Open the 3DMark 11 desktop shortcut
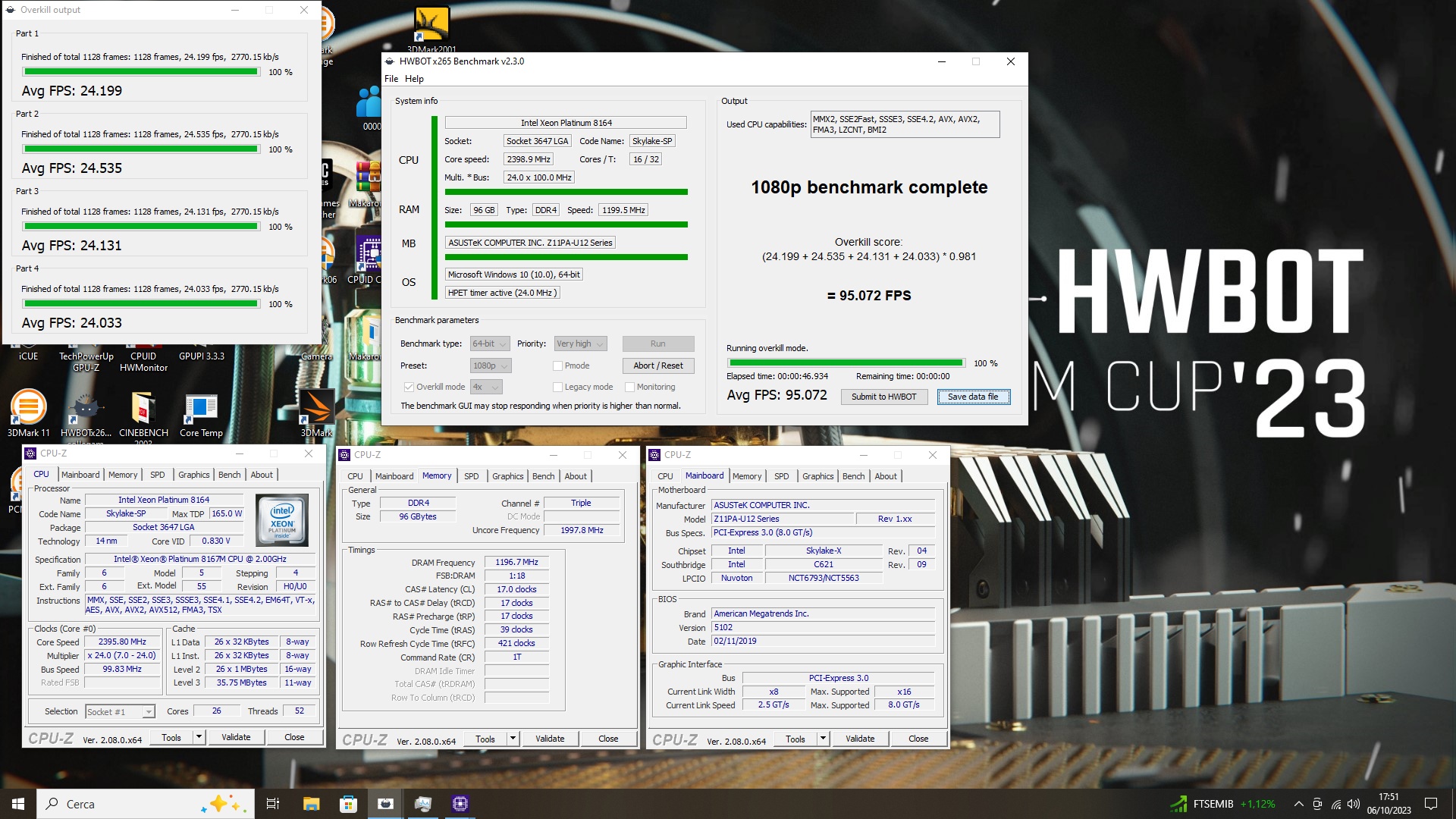 [x=29, y=413]
